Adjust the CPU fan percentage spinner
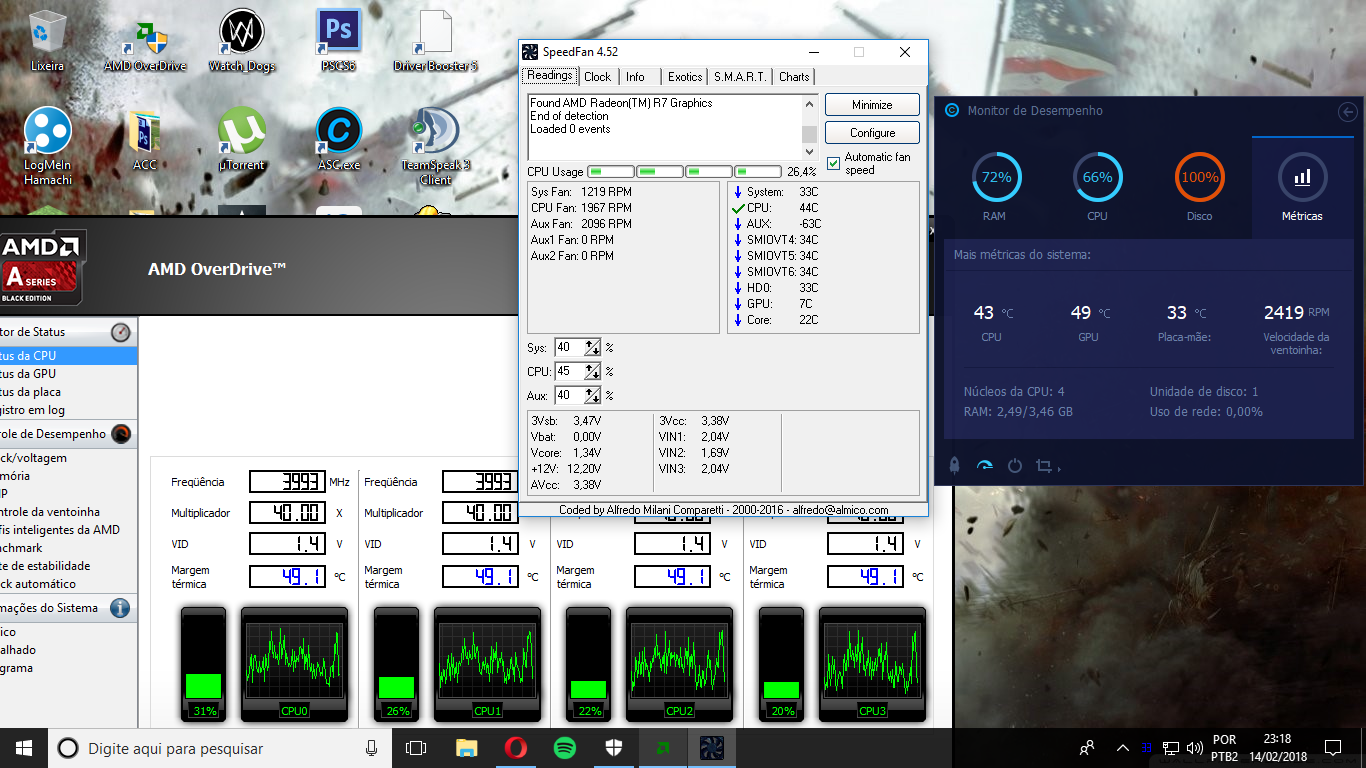Viewport: 1366px width, 768px height. [593, 372]
